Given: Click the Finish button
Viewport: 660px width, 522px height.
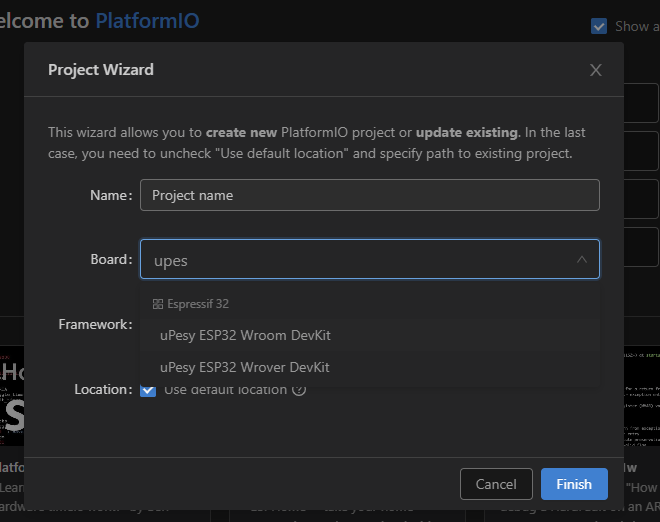Looking at the screenshot, I should [574, 484].
